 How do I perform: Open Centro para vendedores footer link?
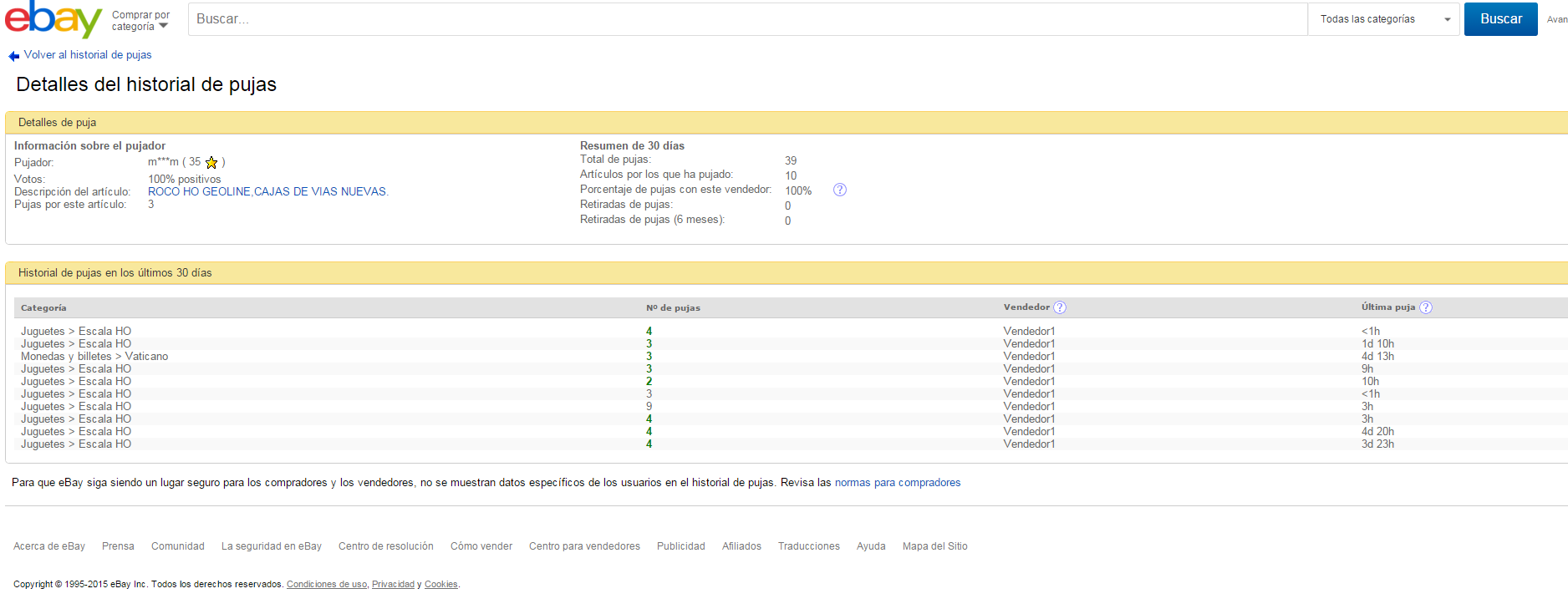[584, 546]
